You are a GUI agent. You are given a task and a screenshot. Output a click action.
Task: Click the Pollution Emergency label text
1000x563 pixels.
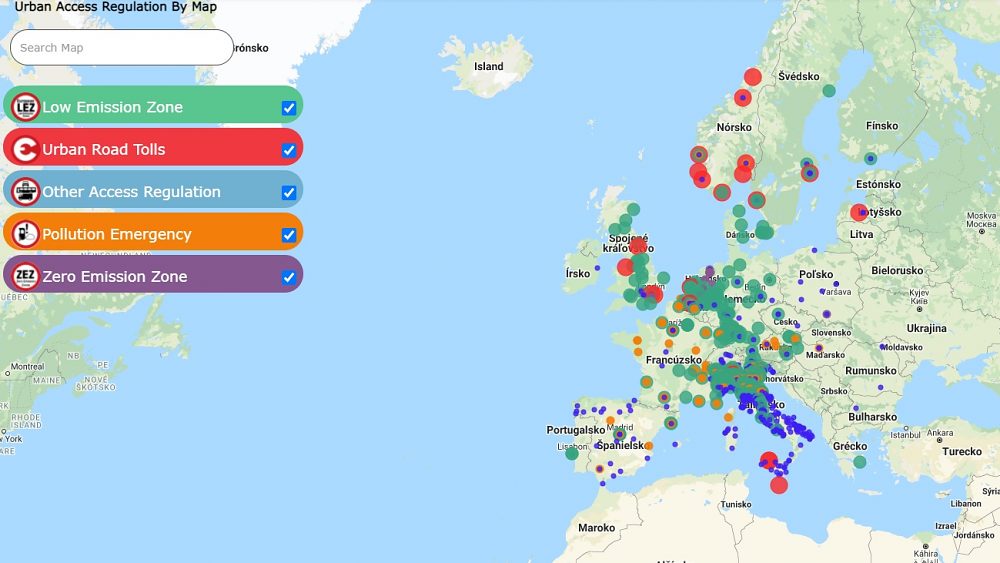116,234
